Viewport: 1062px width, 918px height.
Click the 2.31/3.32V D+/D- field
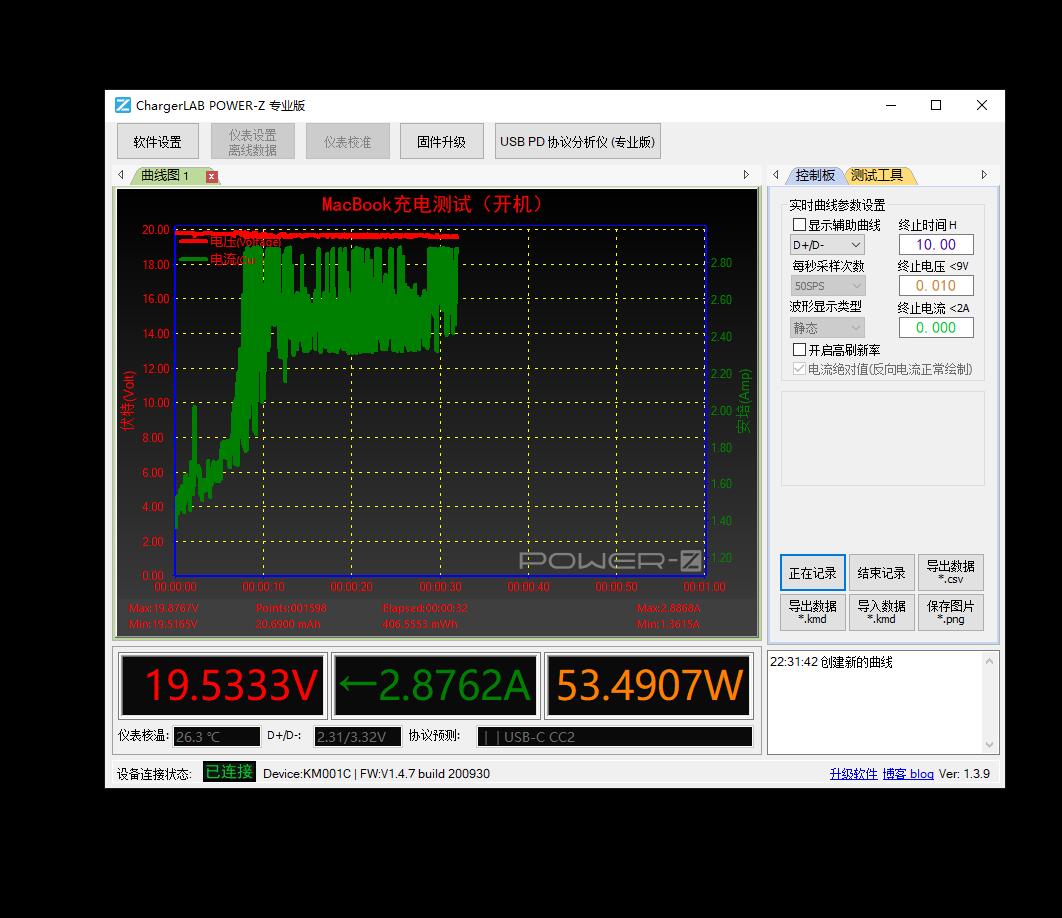click(x=358, y=736)
